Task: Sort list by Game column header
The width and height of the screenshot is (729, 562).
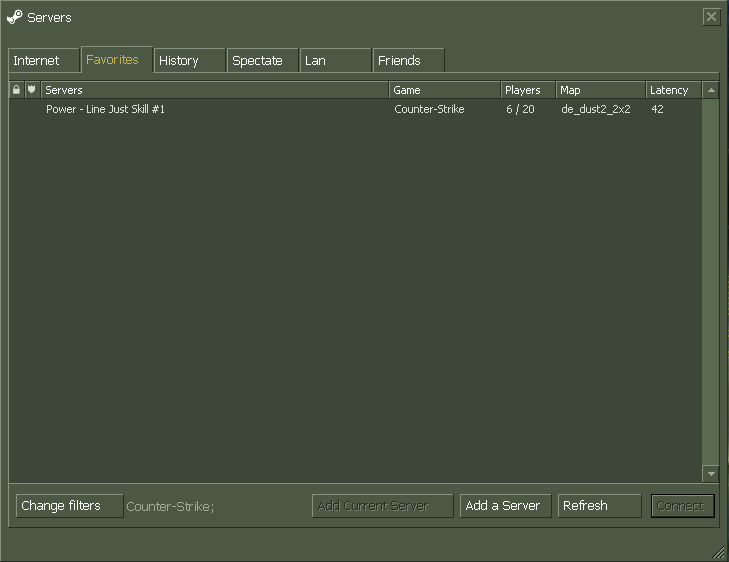Action: tap(444, 90)
